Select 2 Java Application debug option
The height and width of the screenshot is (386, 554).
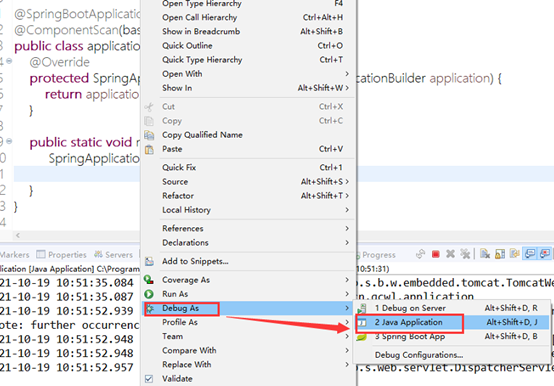[452, 322]
